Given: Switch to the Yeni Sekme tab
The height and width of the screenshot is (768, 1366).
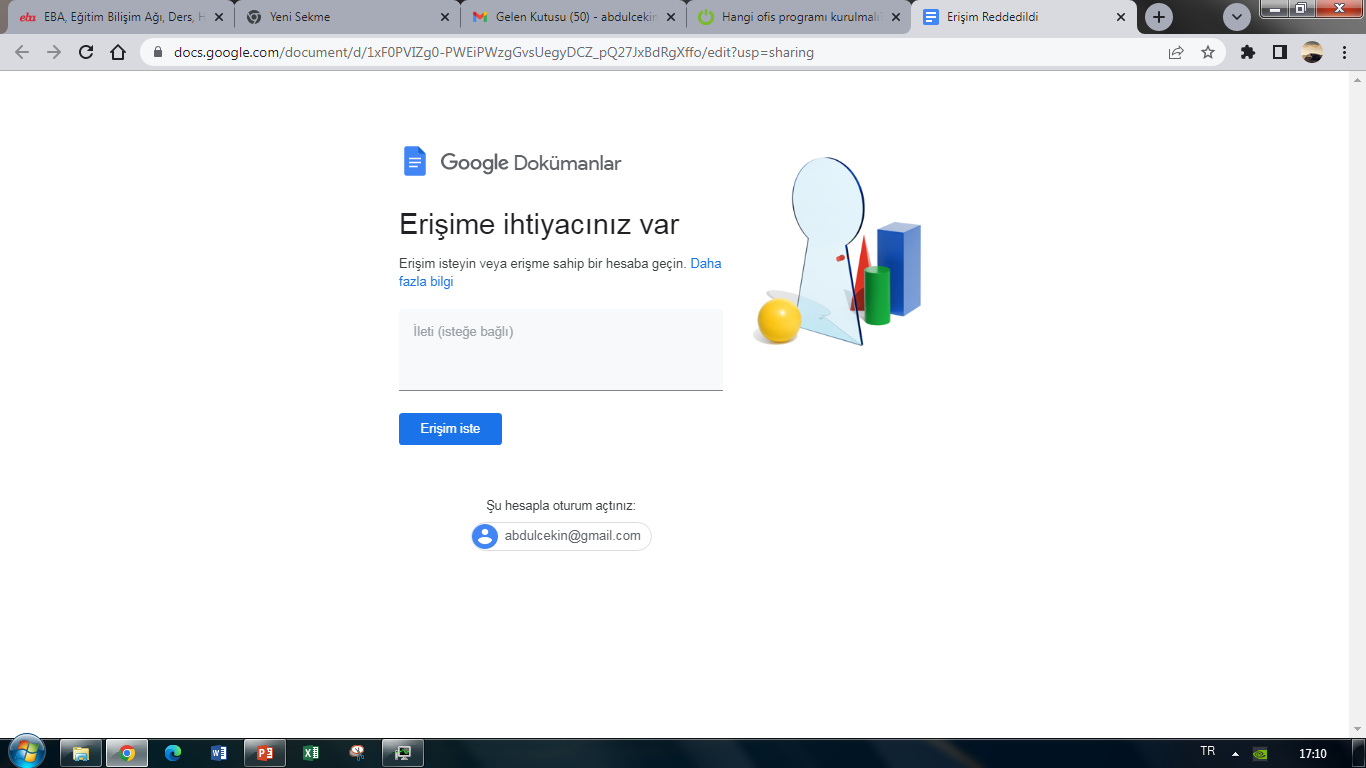Looking at the screenshot, I should point(347,17).
